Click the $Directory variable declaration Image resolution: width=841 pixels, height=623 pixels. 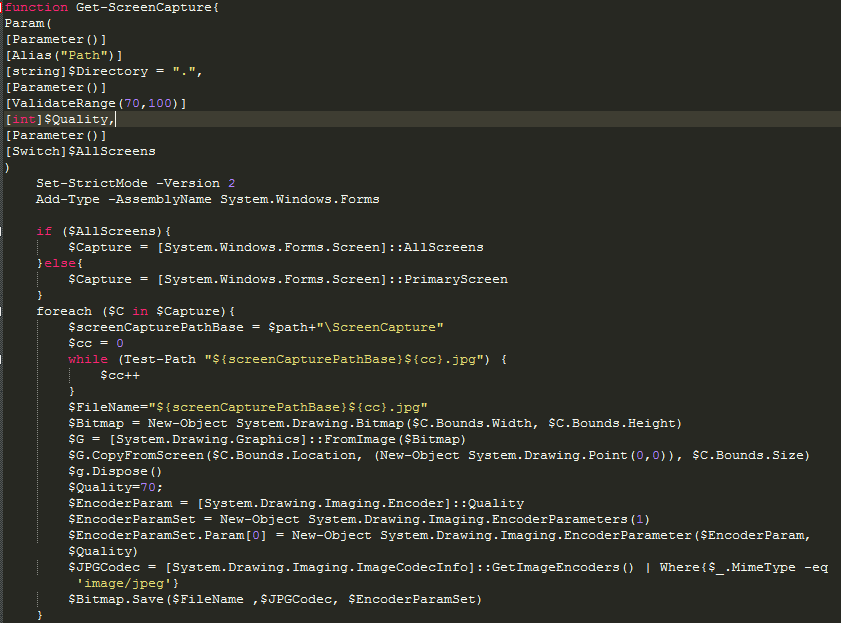pyautogui.click(x=96, y=71)
